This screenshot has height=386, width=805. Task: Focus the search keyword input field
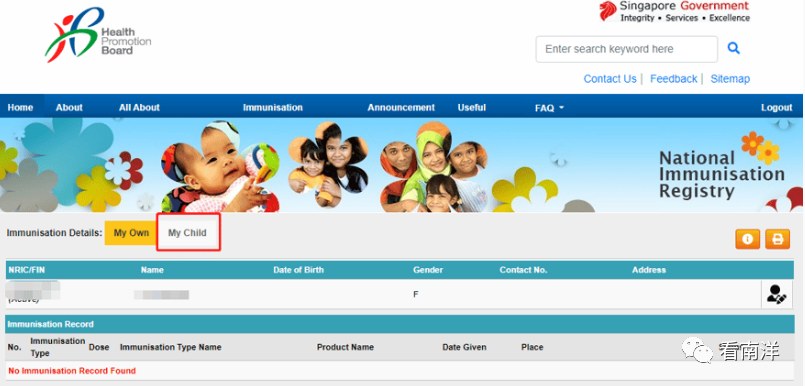pos(627,49)
